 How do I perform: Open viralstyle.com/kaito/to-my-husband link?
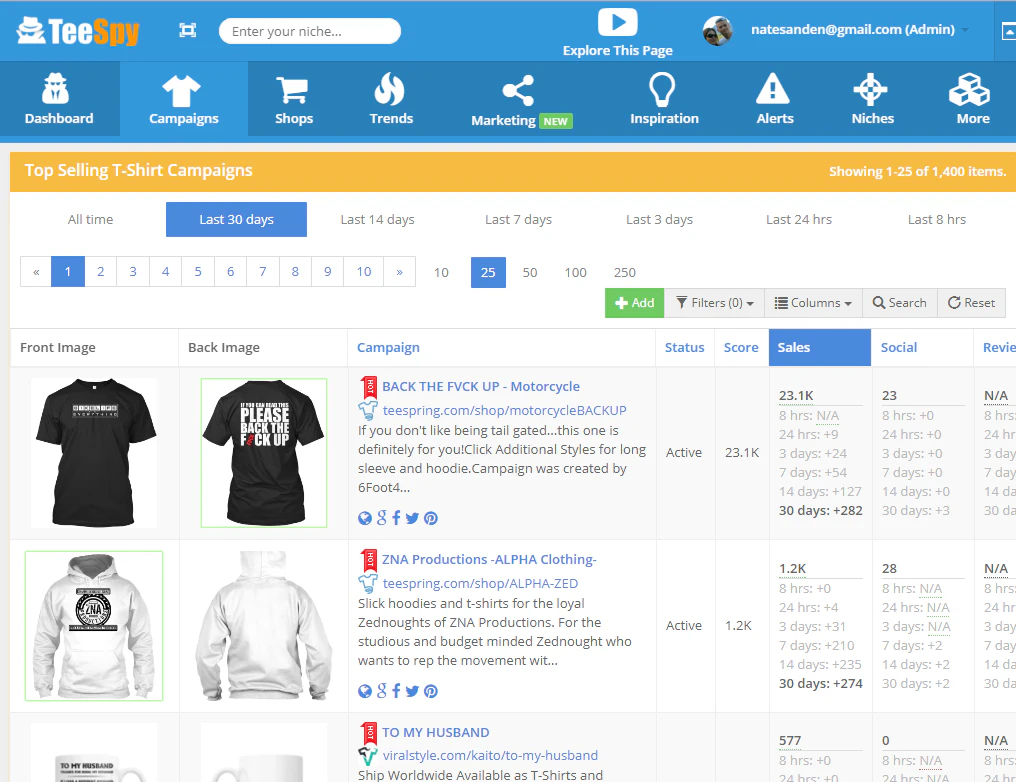pos(491,755)
